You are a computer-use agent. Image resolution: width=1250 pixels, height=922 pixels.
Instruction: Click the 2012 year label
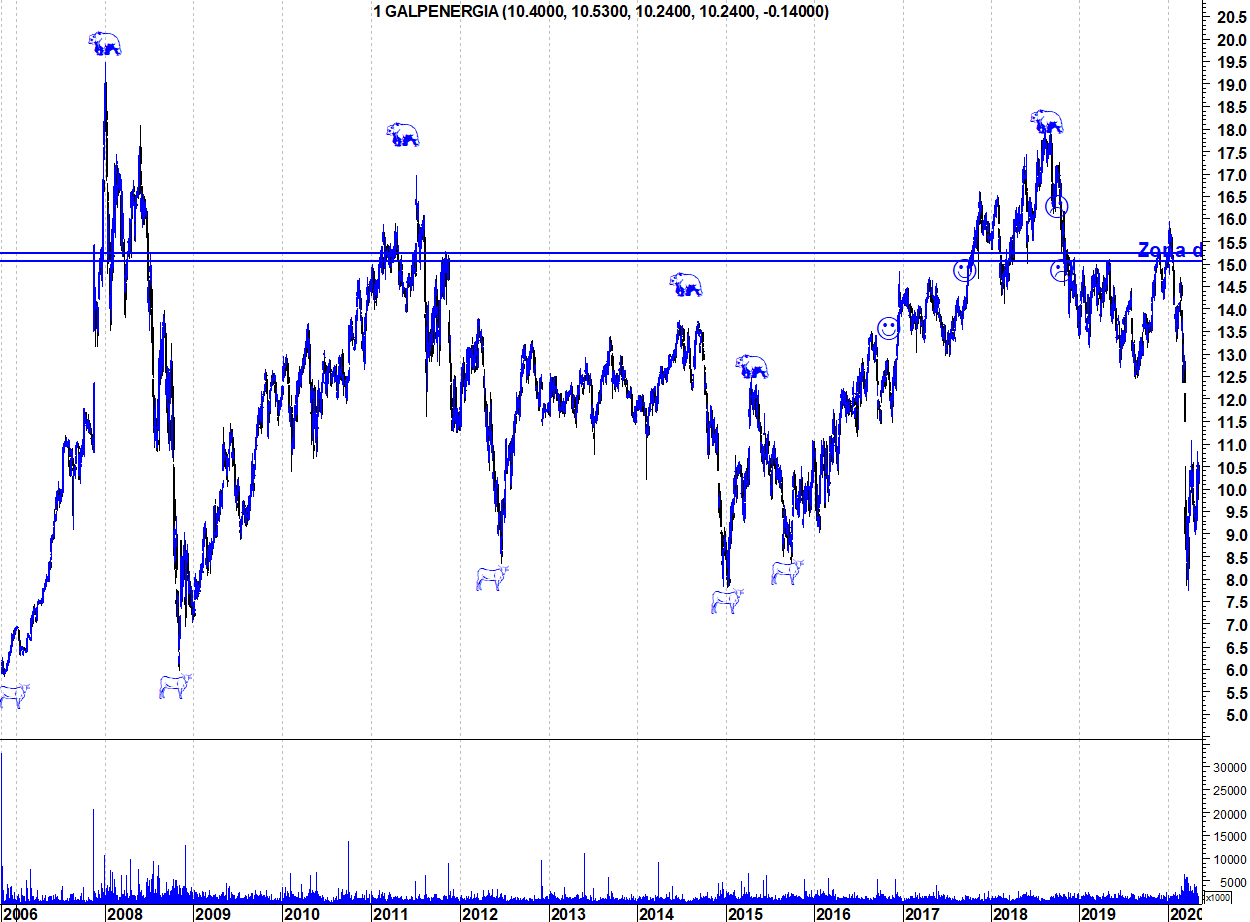pyautogui.click(x=478, y=913)
